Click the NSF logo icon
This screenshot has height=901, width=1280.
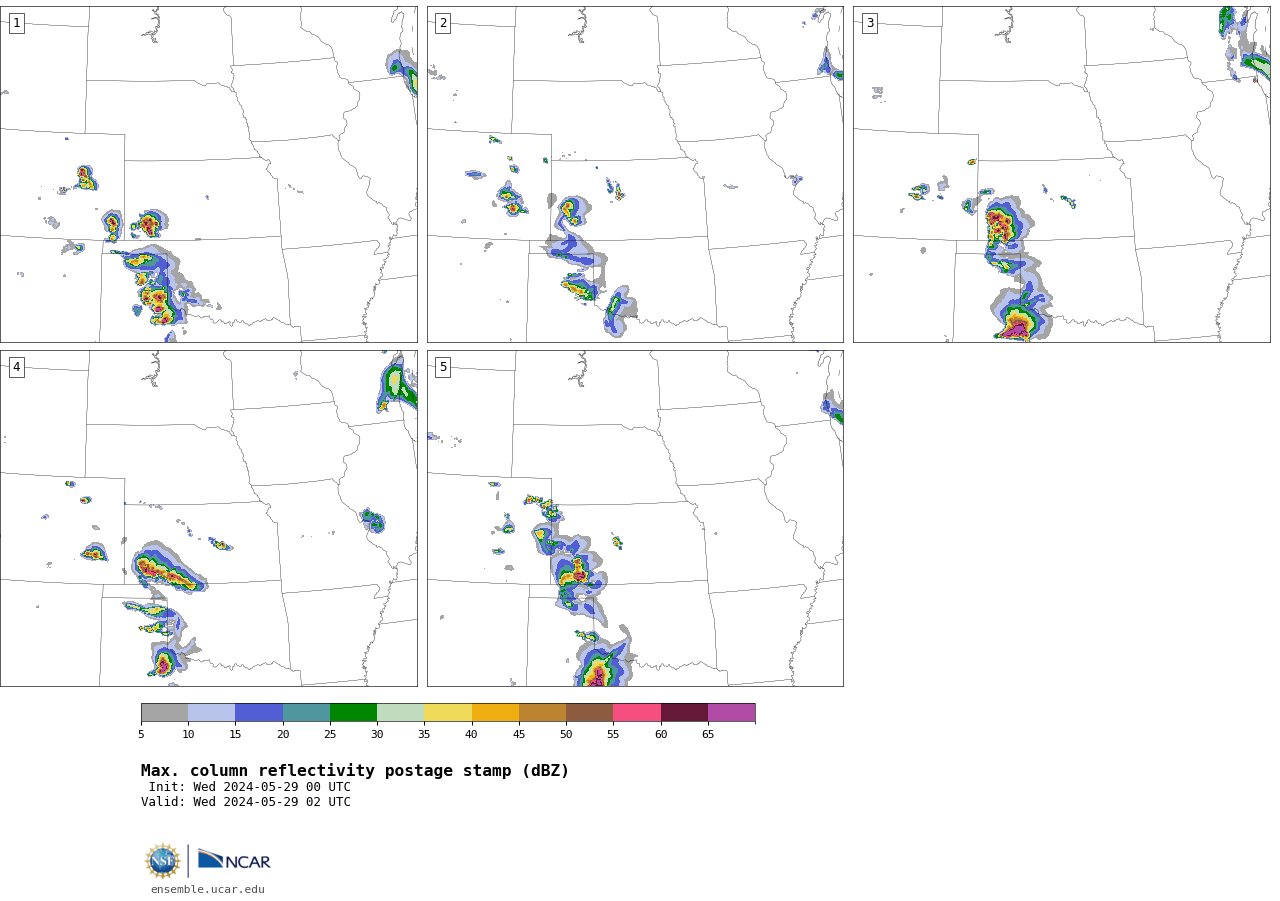(x=163, y=861)
